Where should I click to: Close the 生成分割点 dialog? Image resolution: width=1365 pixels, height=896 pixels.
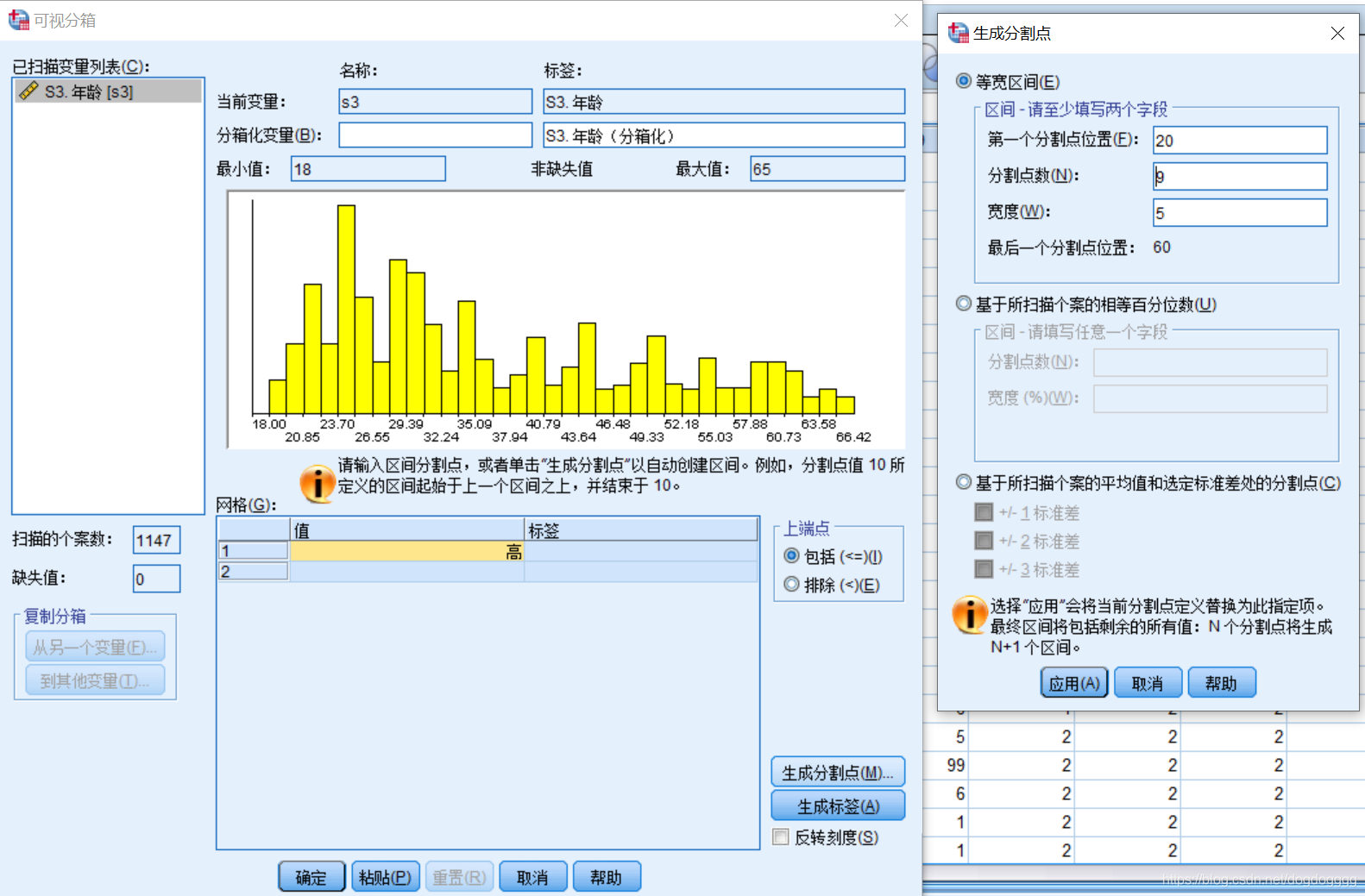(x=1337, y=33)
